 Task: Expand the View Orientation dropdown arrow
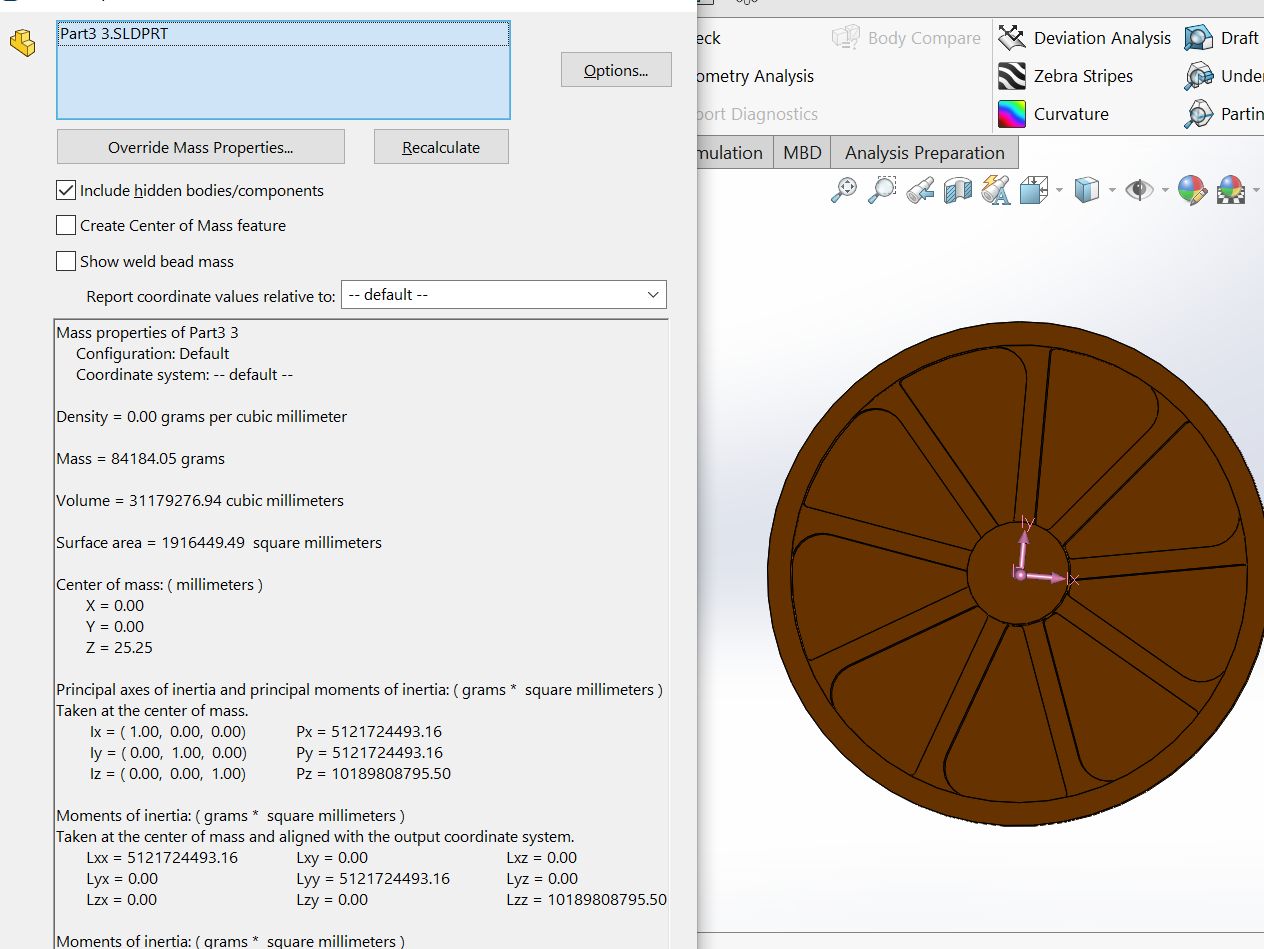pyautogui.click(x=1059, y=190)
